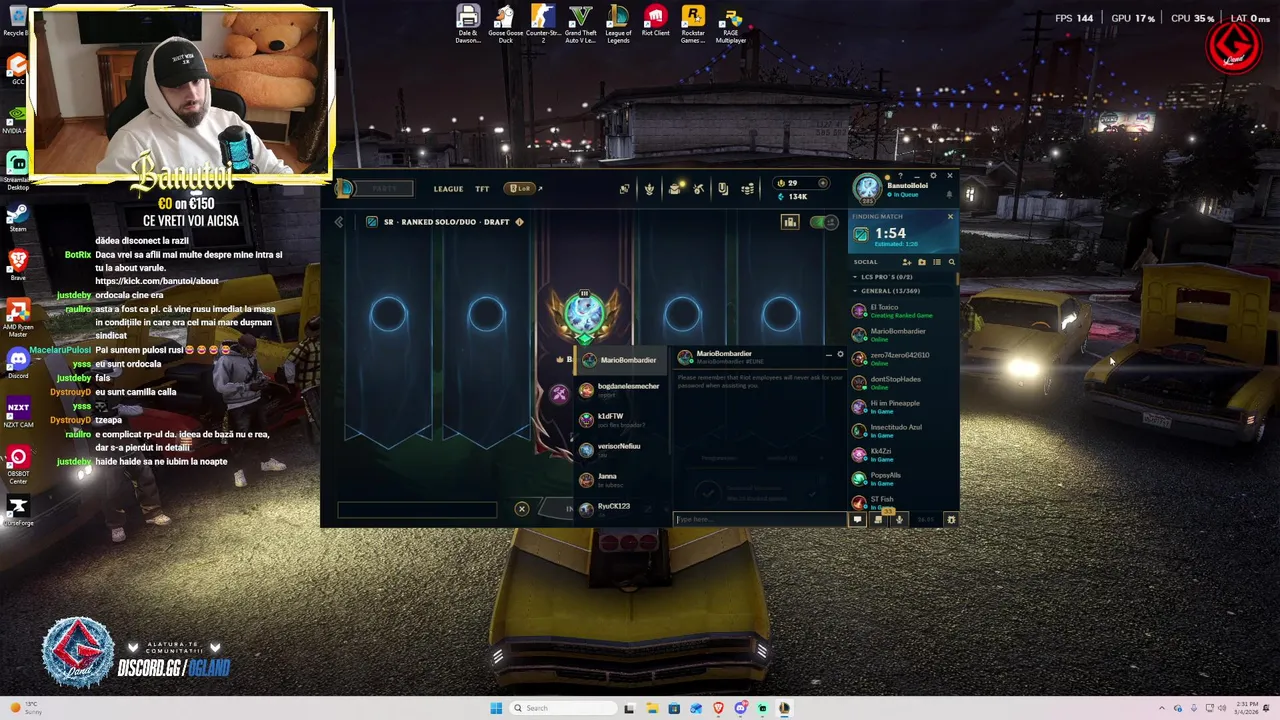Viewport: 1280px width, 720px height.
Task: Click the disabled PARTY button
Action: click(384, 189)
